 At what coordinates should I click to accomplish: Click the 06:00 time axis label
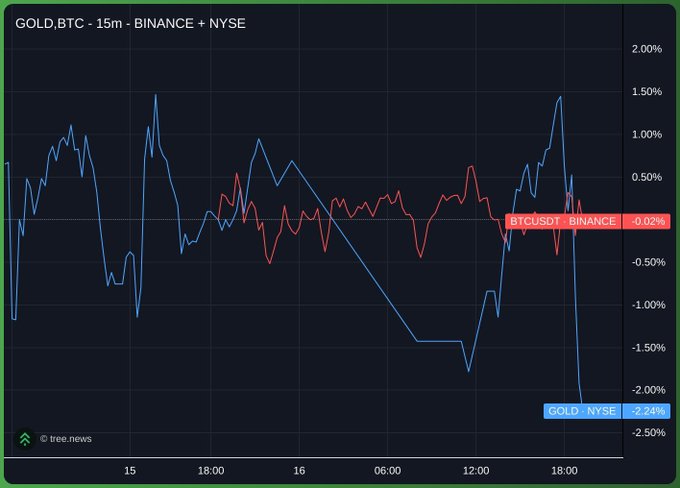click(387, 471)
